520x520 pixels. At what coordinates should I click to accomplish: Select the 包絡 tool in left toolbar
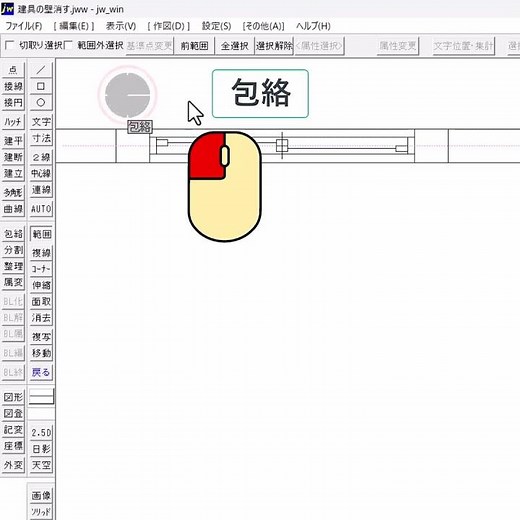(13, 234)
